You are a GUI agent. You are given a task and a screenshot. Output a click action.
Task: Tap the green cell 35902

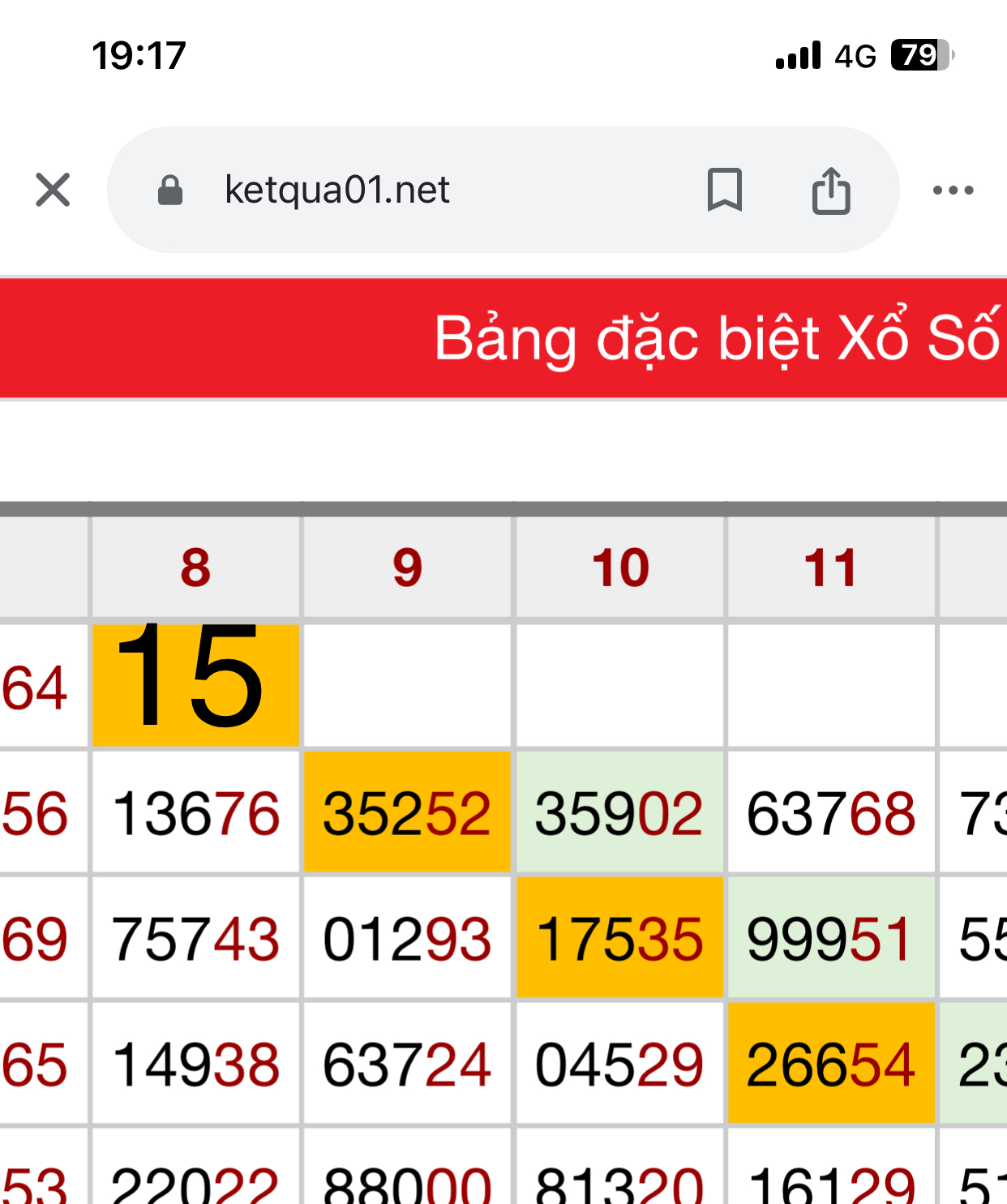[x=620, y=813]
